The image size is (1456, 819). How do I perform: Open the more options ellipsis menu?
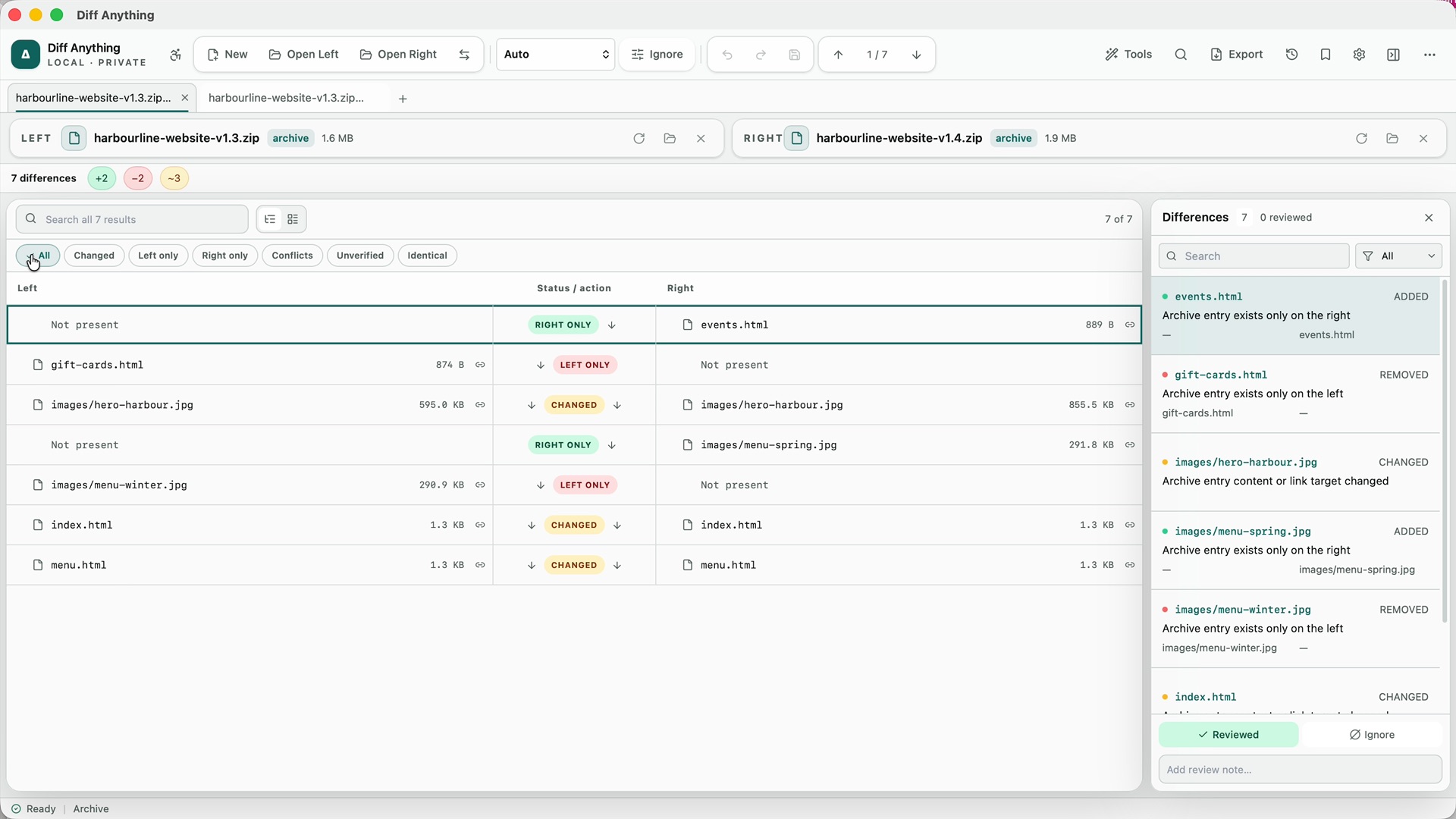[1429, 55]
